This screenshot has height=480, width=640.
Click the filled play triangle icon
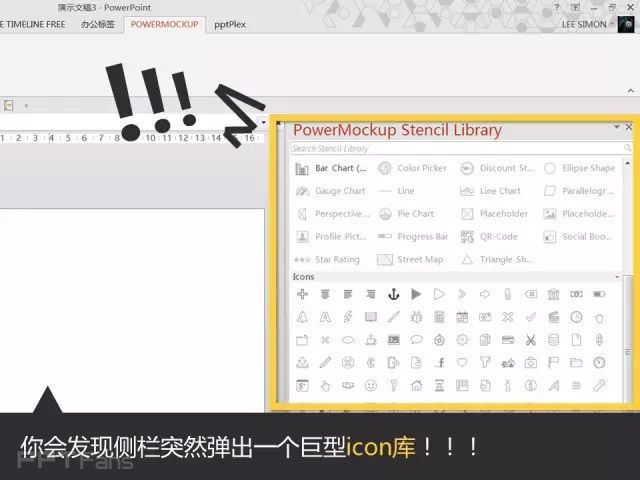click(416, 294)
